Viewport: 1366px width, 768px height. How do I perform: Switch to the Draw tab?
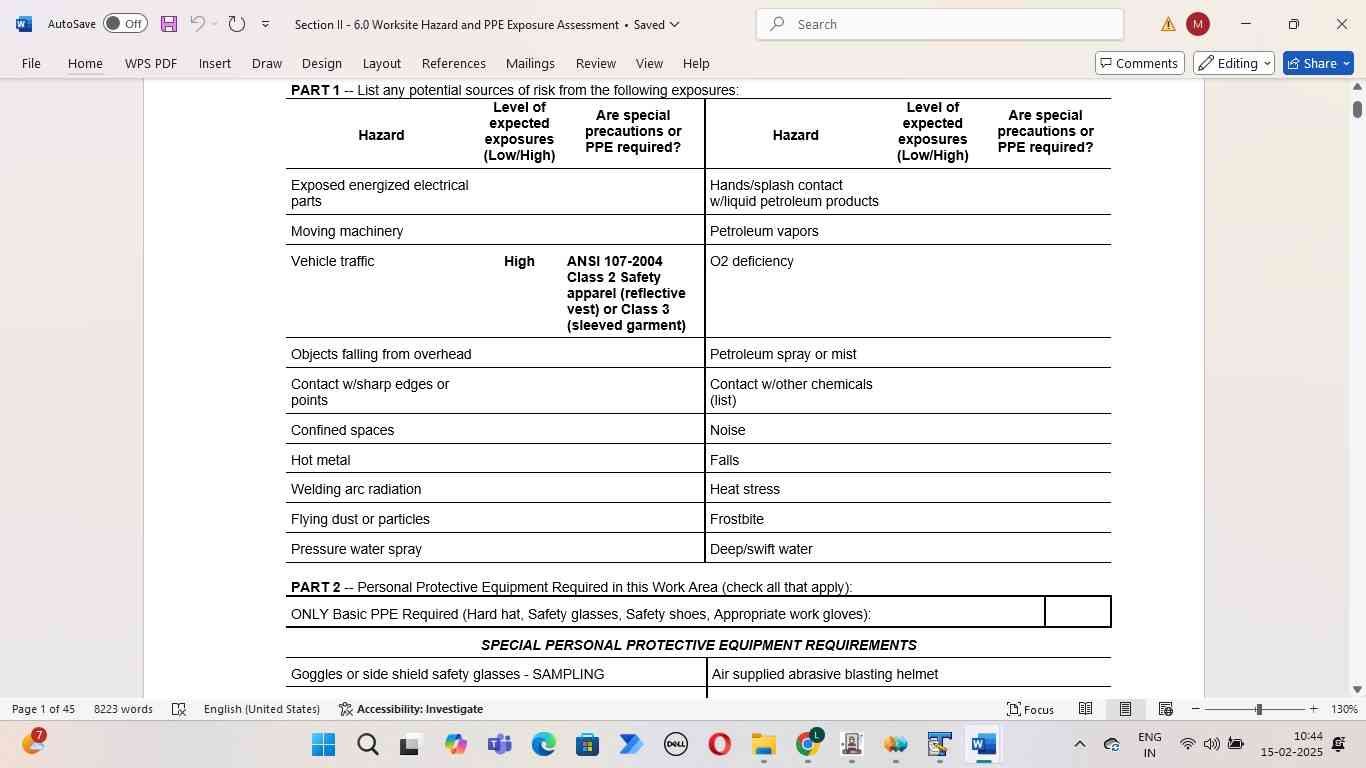[x=266, y=63]
